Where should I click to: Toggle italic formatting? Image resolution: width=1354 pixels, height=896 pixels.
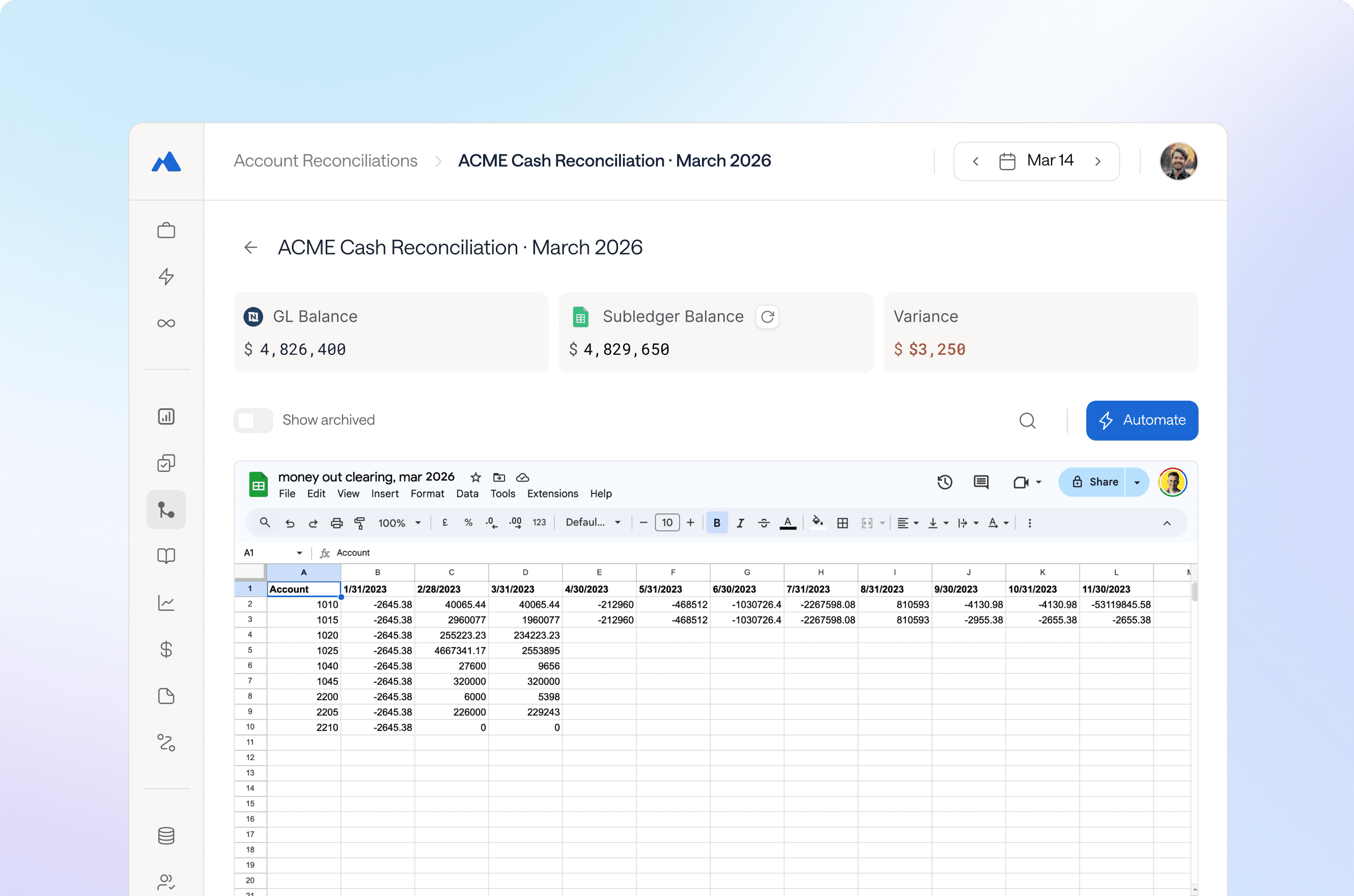[741, 523]
